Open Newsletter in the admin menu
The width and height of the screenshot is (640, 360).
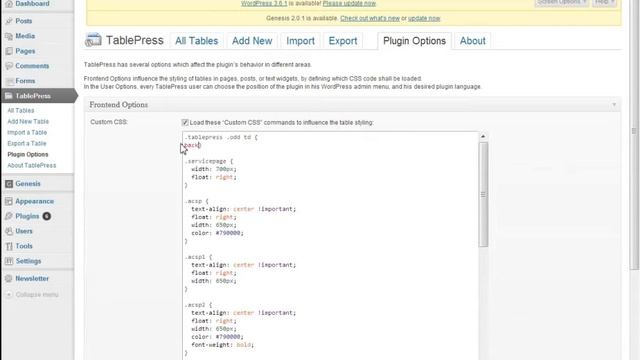click(x=32, y=279)
